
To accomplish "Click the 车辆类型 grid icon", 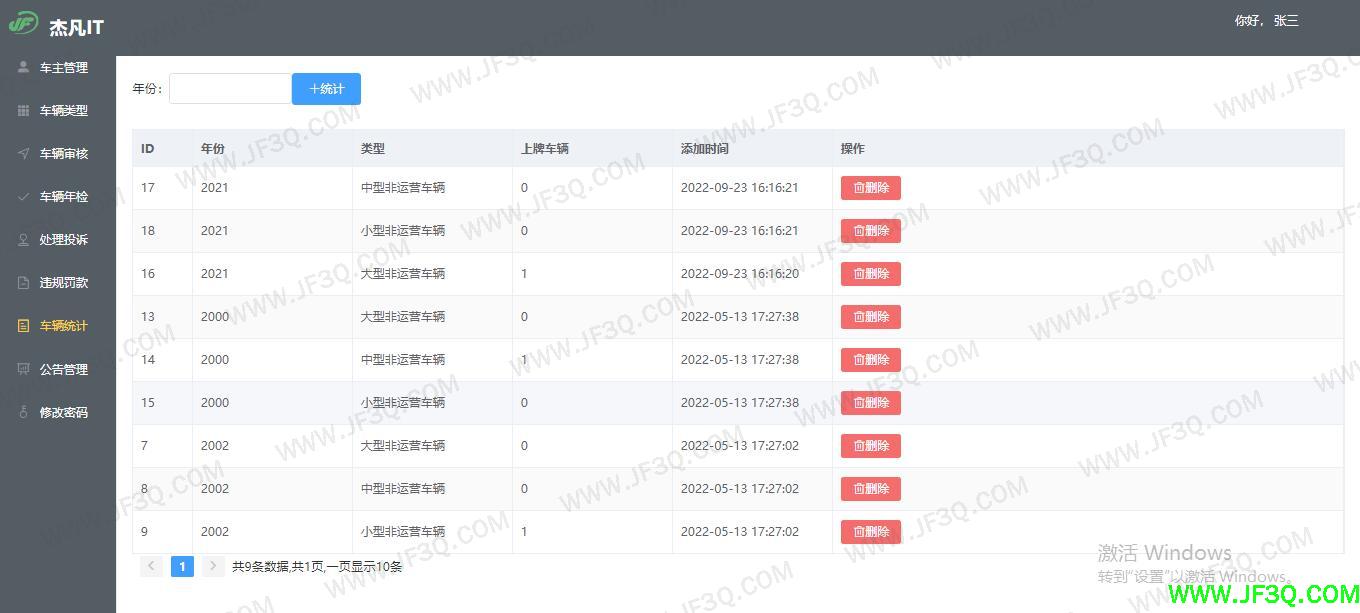I will point(24,110).
